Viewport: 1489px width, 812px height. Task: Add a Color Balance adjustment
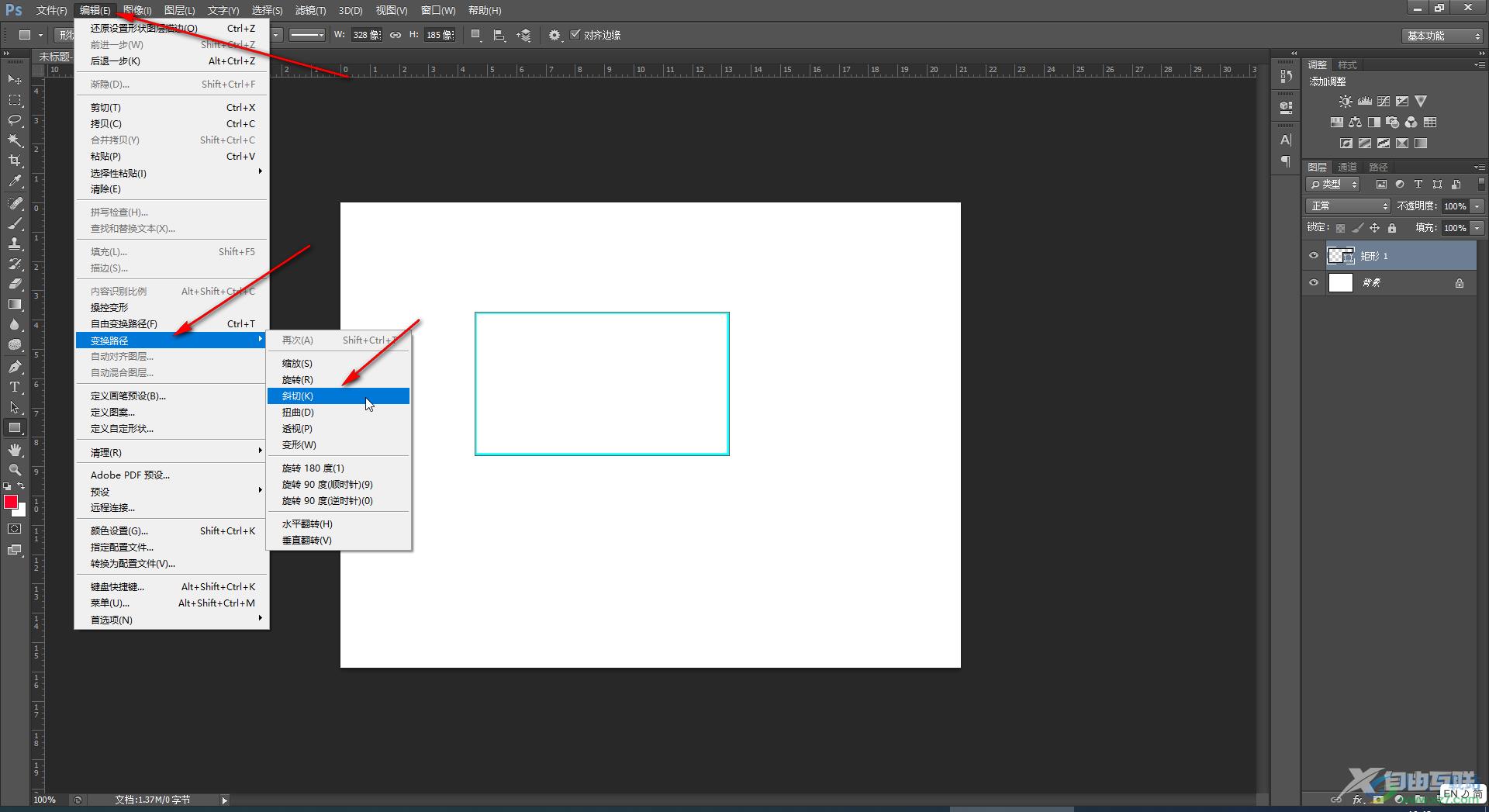1355,123
